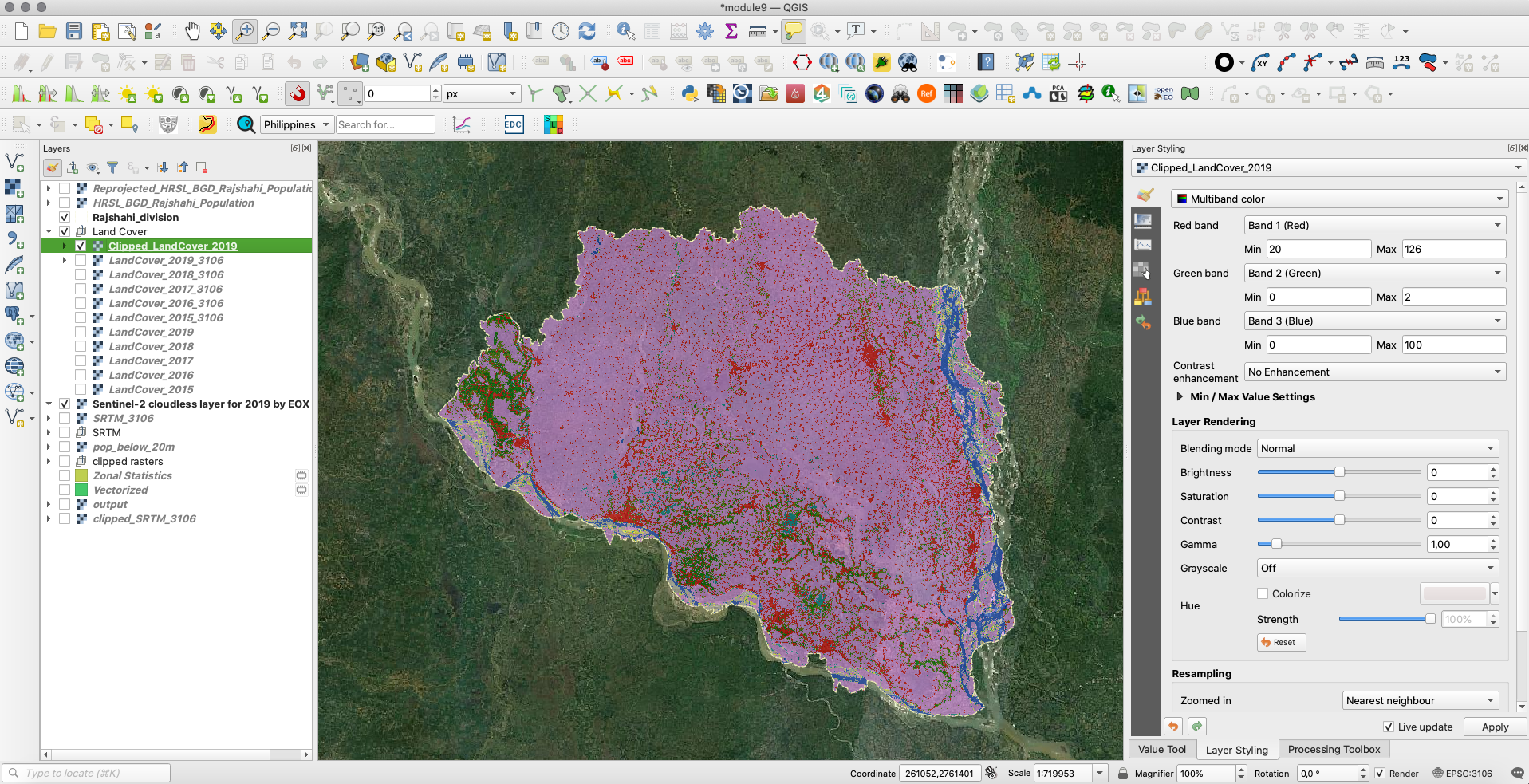Expand Min / Max Value Settings
This screenshot has width=1529, height=784.
tap(1180, 396)
